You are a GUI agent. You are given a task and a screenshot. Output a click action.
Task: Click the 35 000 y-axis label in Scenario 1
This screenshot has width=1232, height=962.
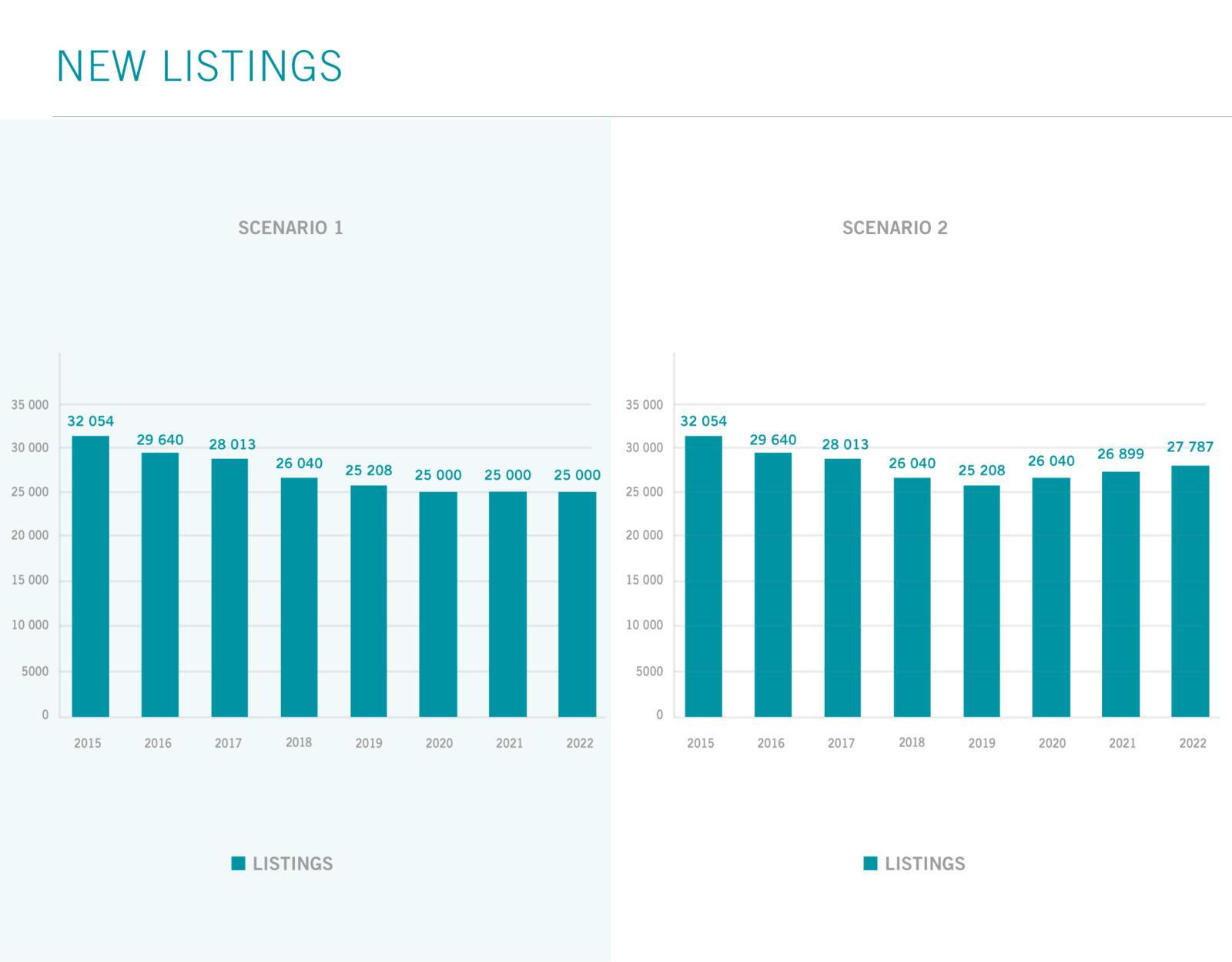click(29, 404)
